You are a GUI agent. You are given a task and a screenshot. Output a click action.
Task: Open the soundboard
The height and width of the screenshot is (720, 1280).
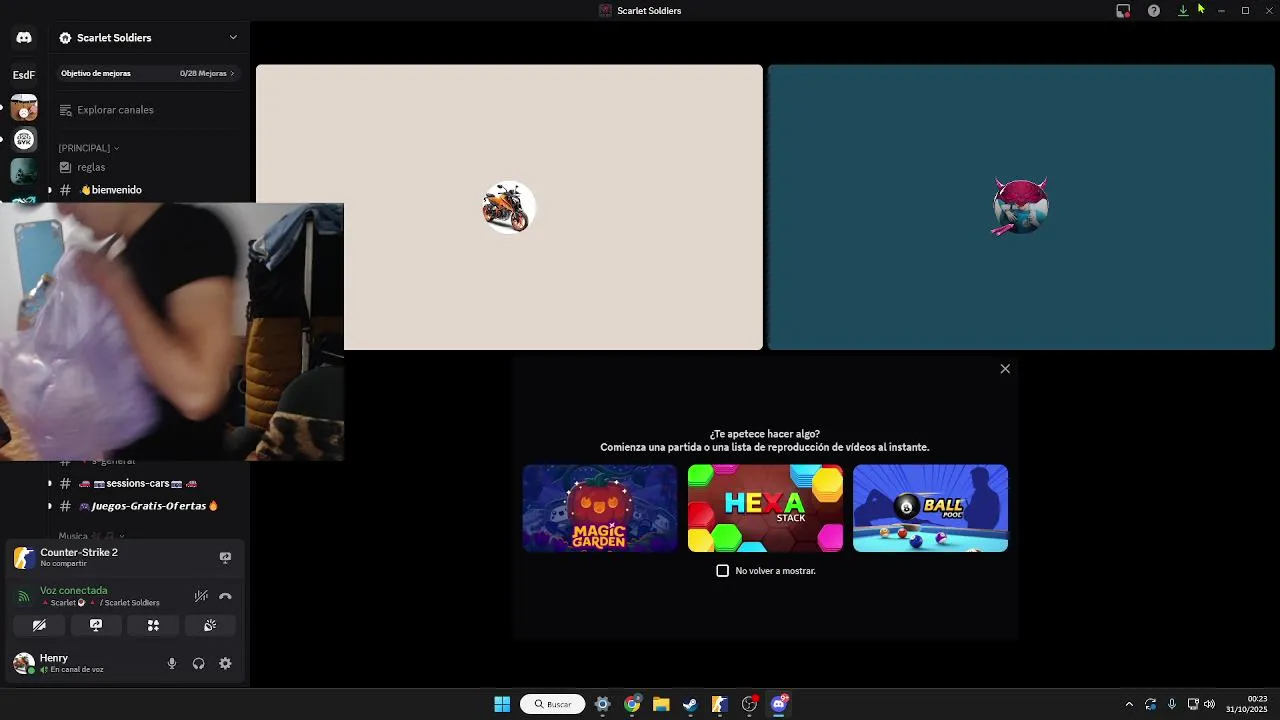[210, 625]
